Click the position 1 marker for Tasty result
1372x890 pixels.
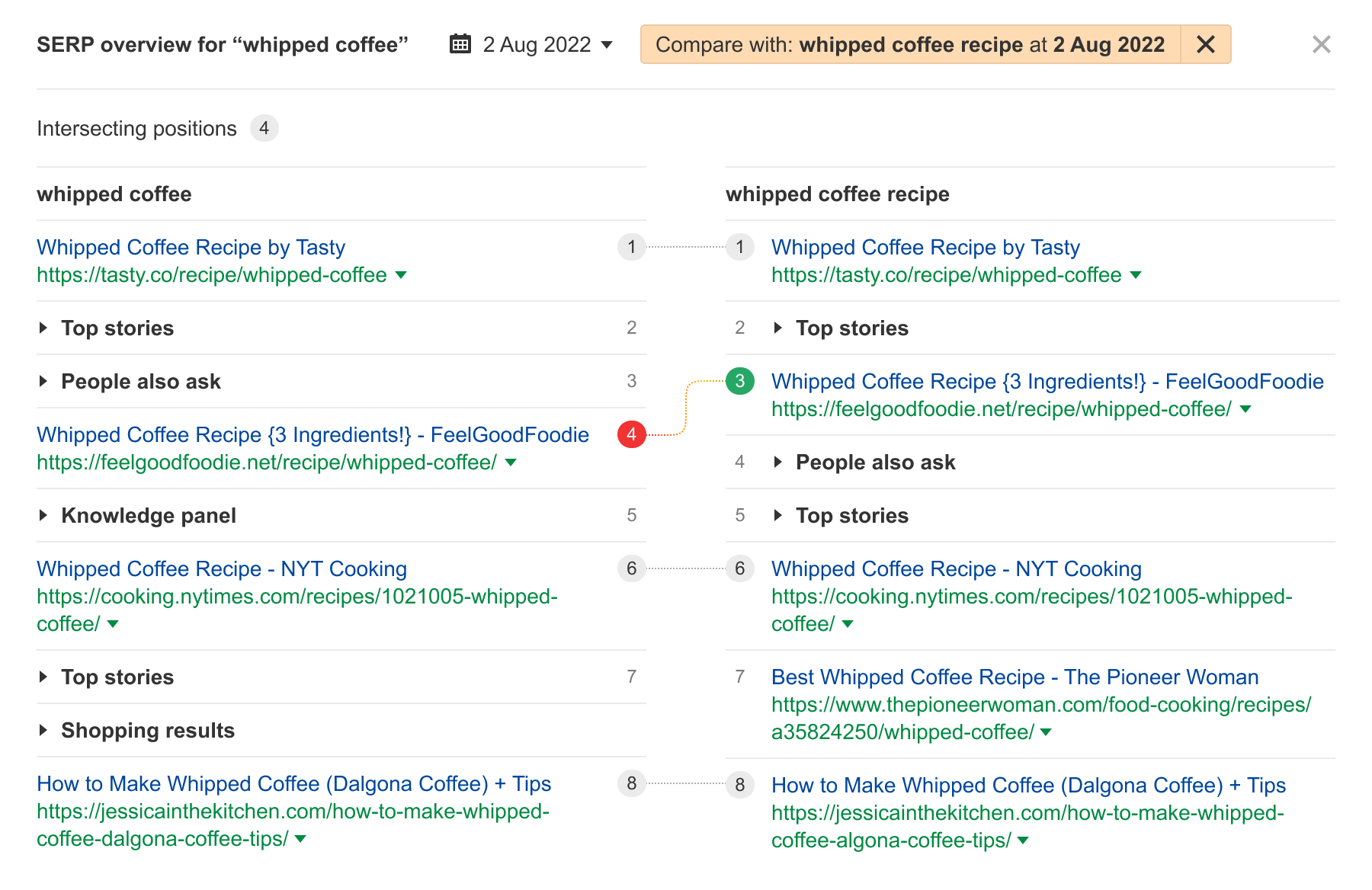pyautogui.click(x=631, y=247)
